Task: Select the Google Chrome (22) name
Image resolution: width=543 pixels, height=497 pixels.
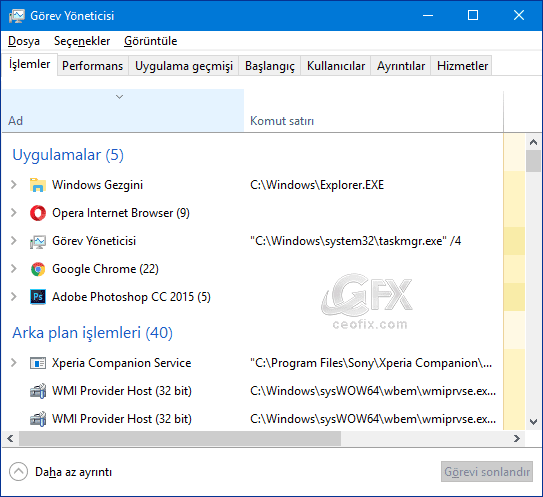Action: click(105, 269)
